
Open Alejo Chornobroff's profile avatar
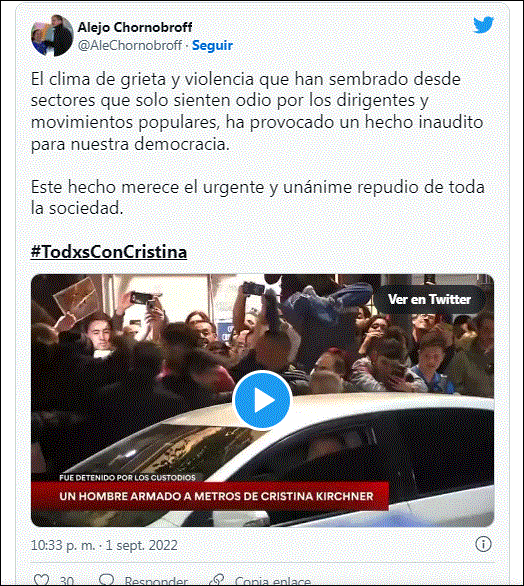click(52, 36)
